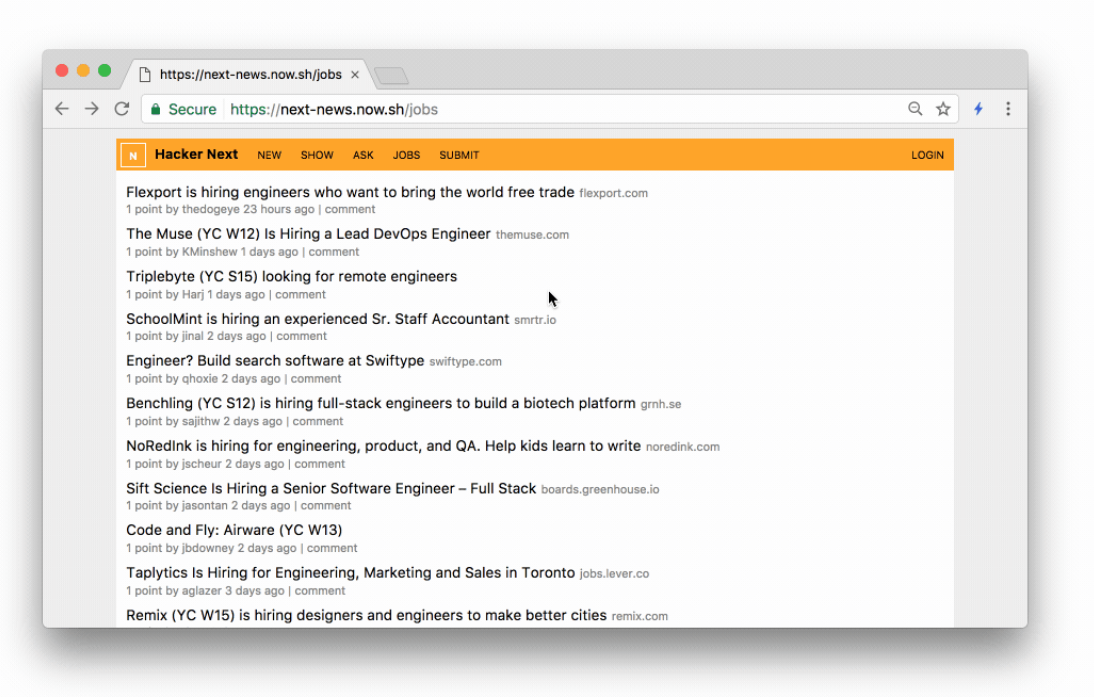The width and height of the screenshot is (1094, 697).
Task: Open comment link under Flexport story
Action: click(350, 209)
